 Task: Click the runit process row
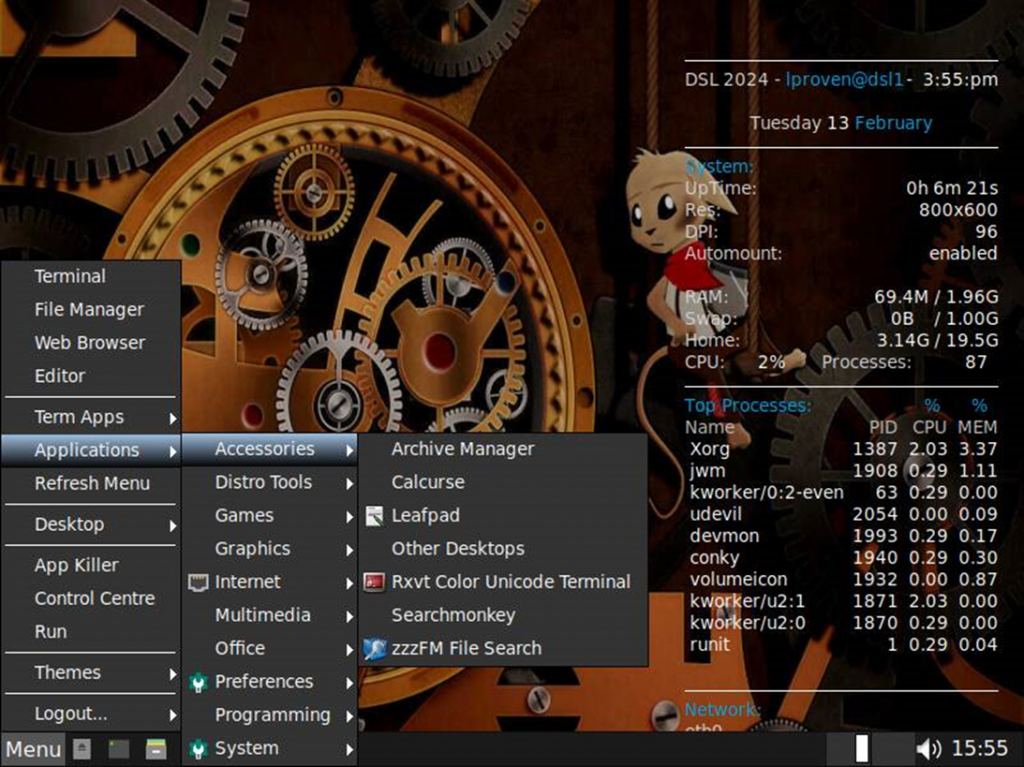click(842, 645)
